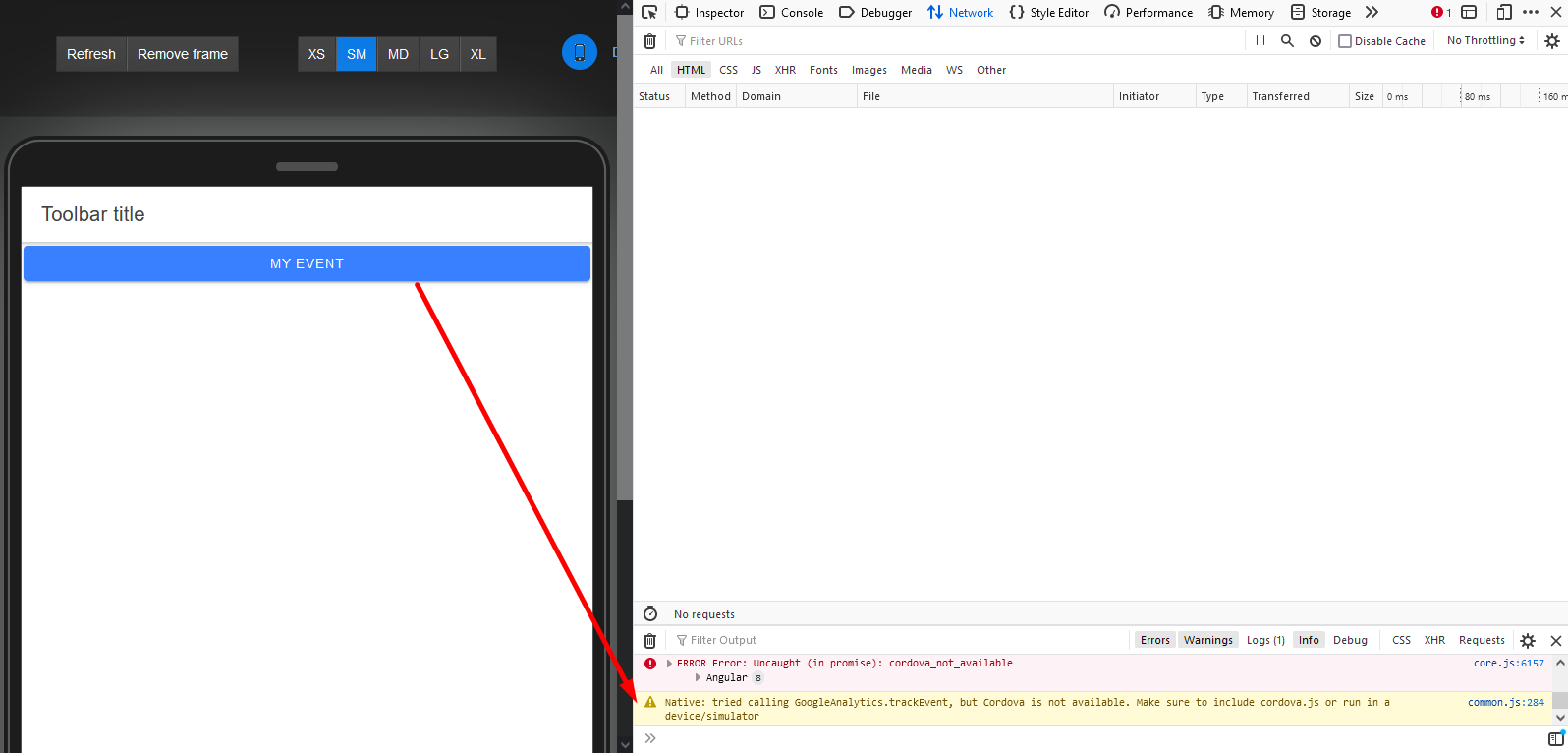Screen dimensions: 1568x753
Task: Expand the Angular stack frames group
Action: coord(698,677)
